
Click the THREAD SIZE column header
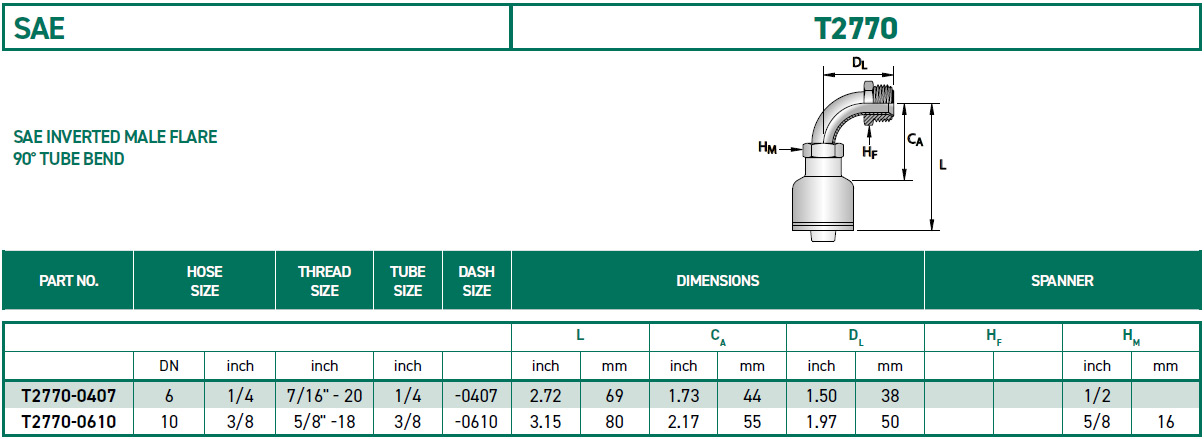pos(324,281)
